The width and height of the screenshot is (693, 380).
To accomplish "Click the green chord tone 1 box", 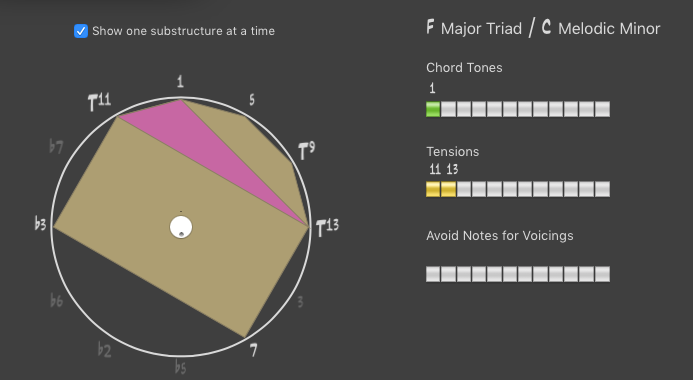I will 433,109.
